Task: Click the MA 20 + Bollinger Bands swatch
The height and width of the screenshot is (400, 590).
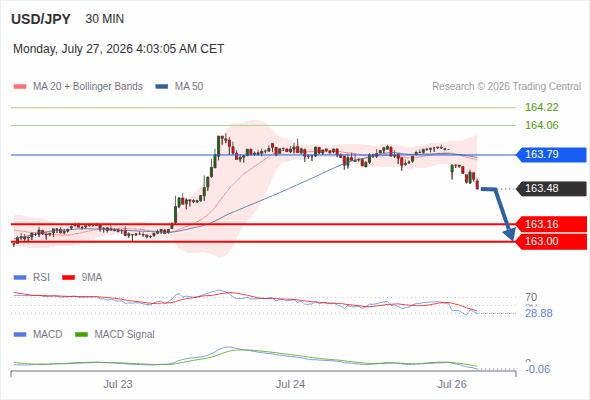Action: pyautogui.click(x=20, y=87)
